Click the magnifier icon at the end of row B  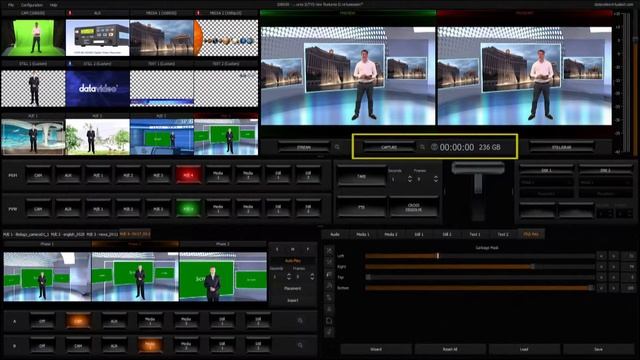(300, 345)
